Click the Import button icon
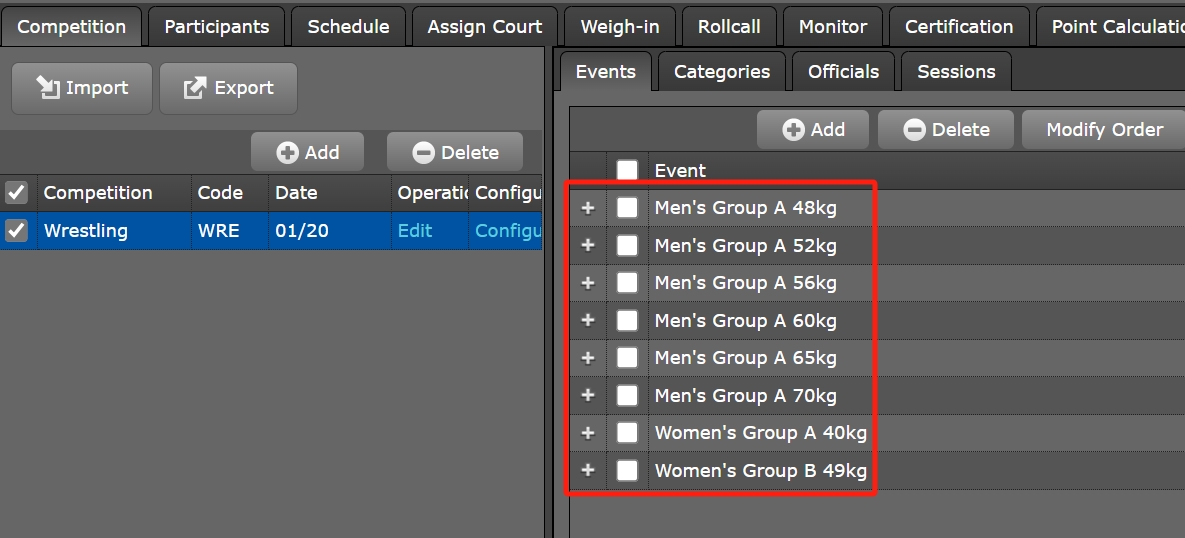The width and height of the screenshot is (1185, 538). coord(48,88)
